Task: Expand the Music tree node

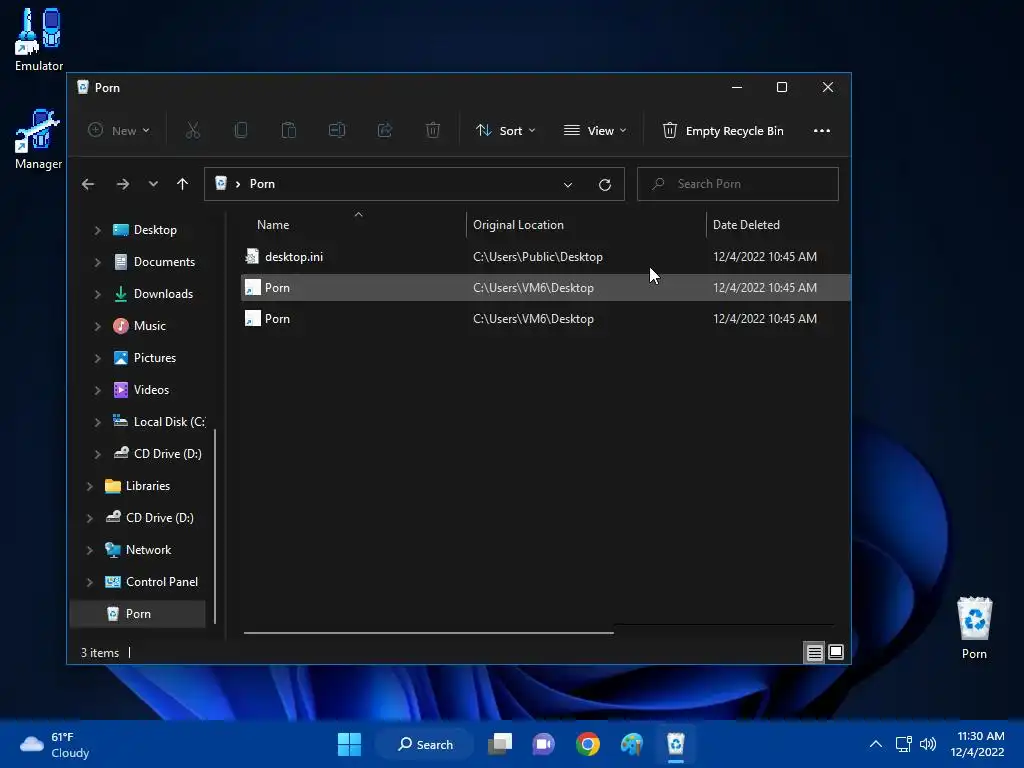Action: pyautogui.click(x=97, y=326)
